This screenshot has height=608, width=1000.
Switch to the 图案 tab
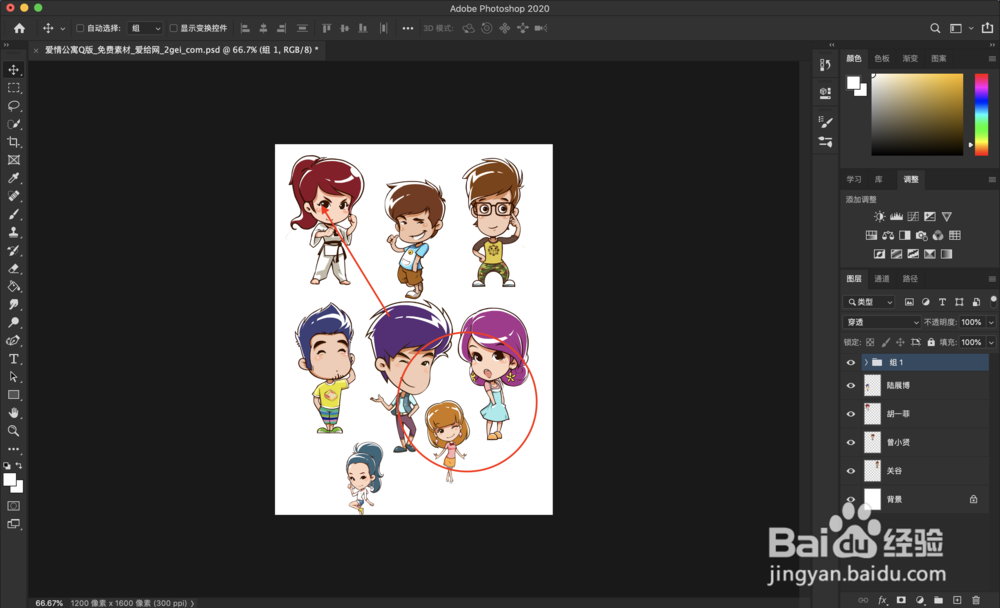point(939,59)
